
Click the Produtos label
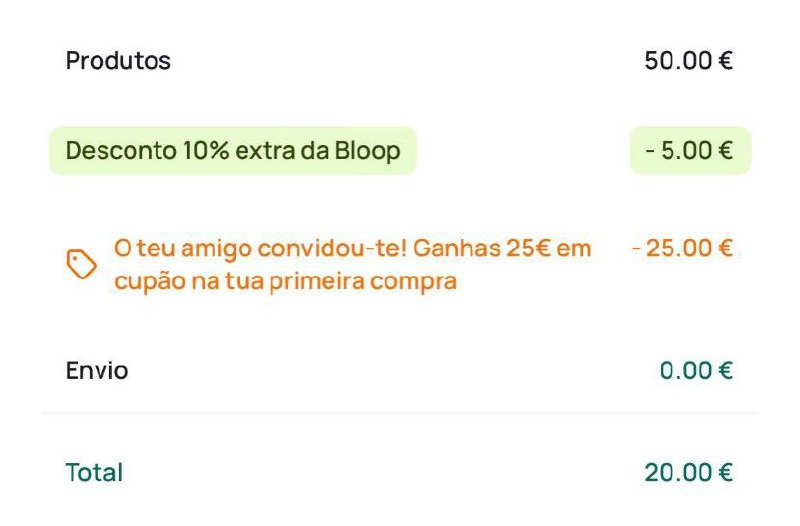coord(118,61)
